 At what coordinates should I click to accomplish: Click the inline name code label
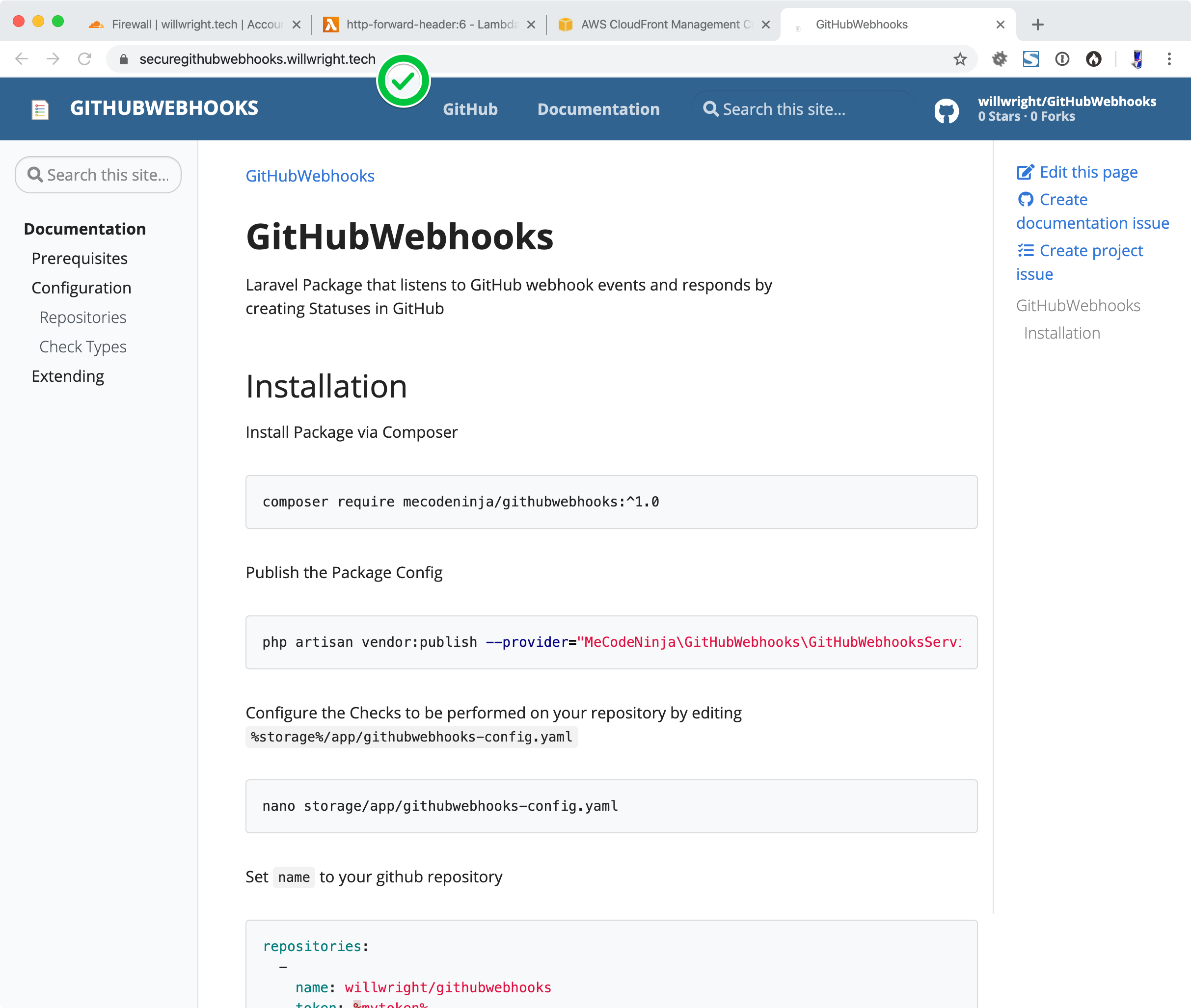(x=294, y=877)
